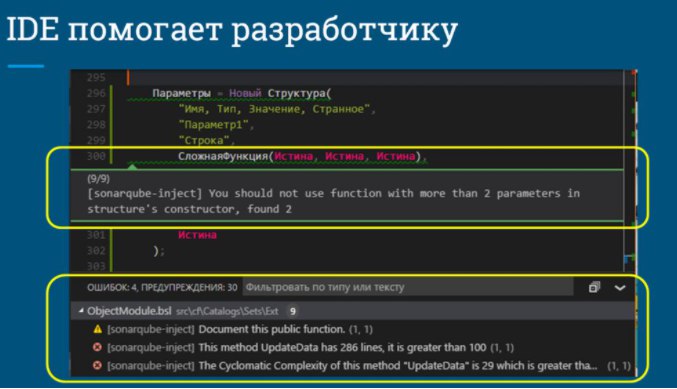677x389 pixels.
Task: Collapse the ObjectModule.bsl problems group
Action: (x=81, y=310)
